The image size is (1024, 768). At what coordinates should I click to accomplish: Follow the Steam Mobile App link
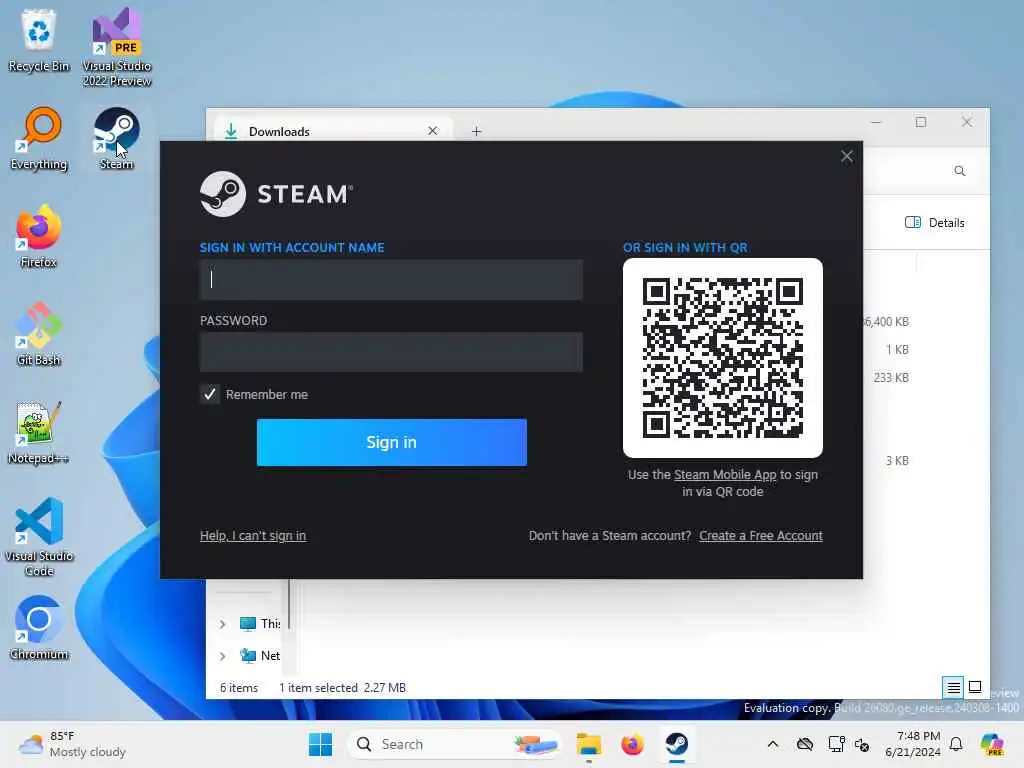725,475
